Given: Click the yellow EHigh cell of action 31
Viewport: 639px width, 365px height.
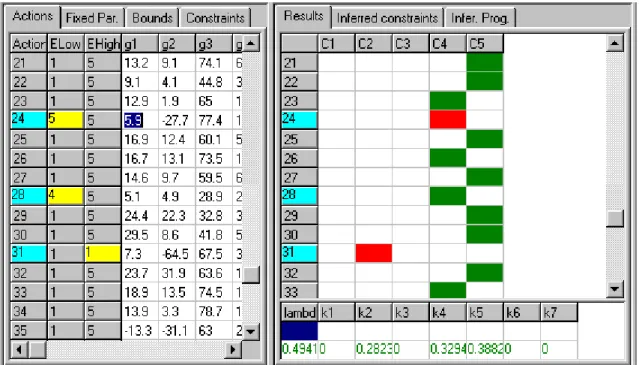Looking at the screenshot, I should (103, 253).
